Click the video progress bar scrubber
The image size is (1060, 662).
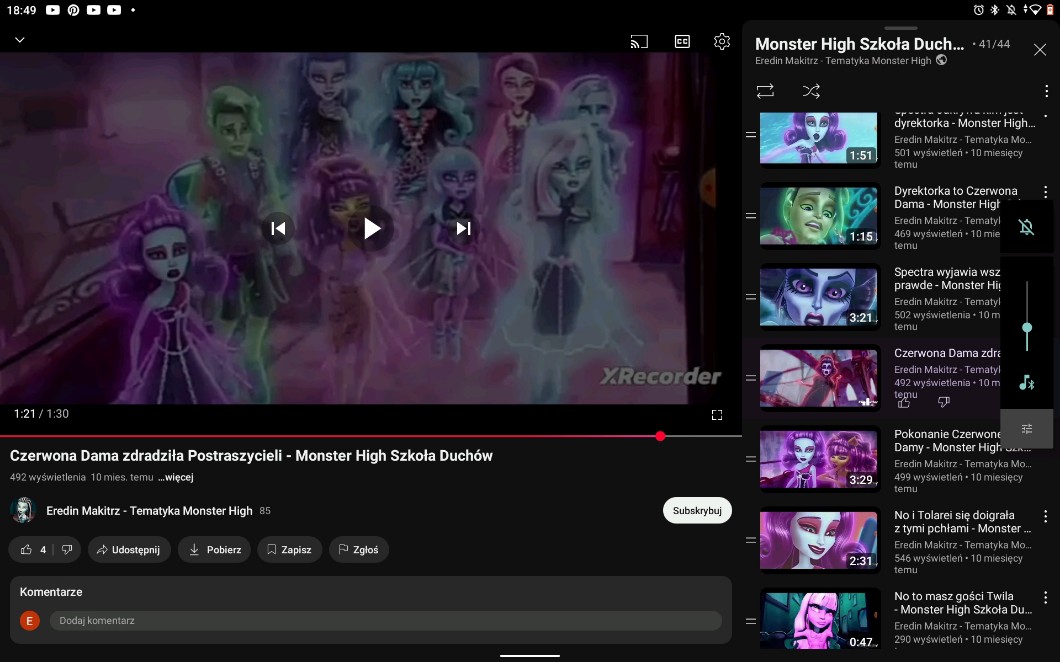[660, 436]
